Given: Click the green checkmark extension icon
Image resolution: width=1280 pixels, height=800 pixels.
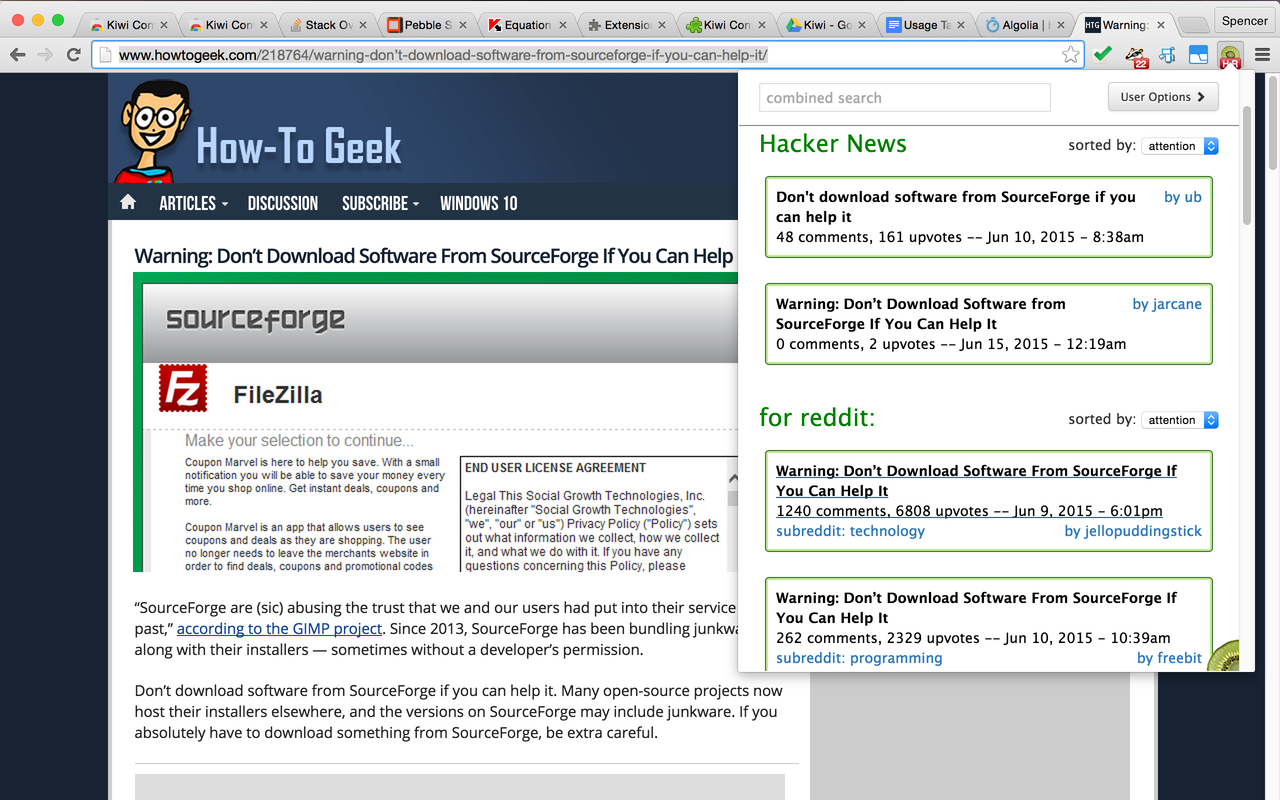Looking at the screenshot, I should (1103, 55).
